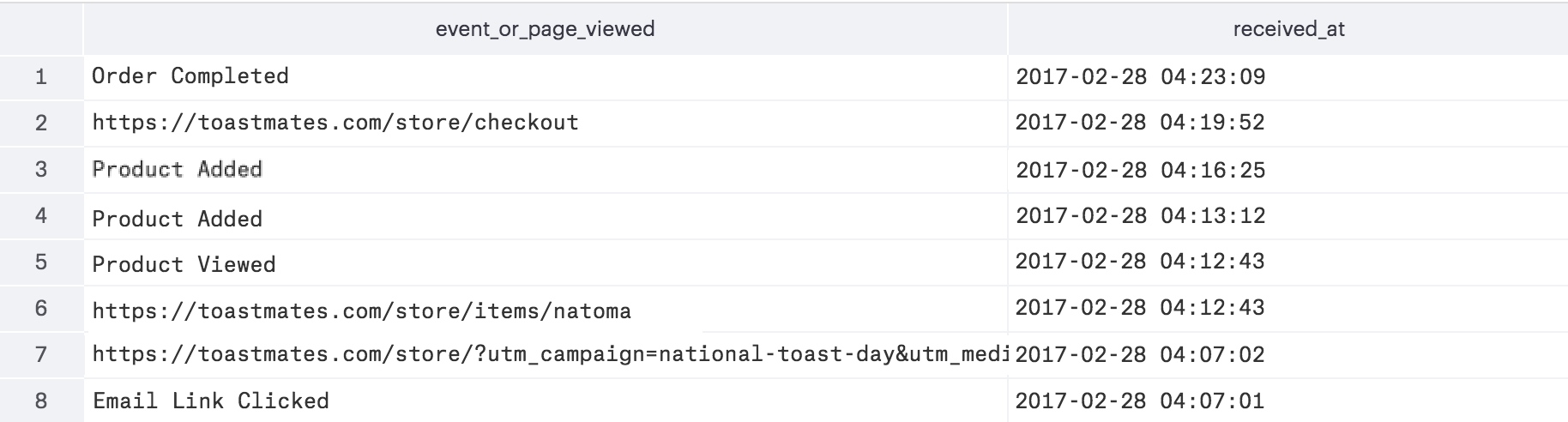
Task: Select the 04:19:52 timestamp cell
Action: [x=1140, y=123]
